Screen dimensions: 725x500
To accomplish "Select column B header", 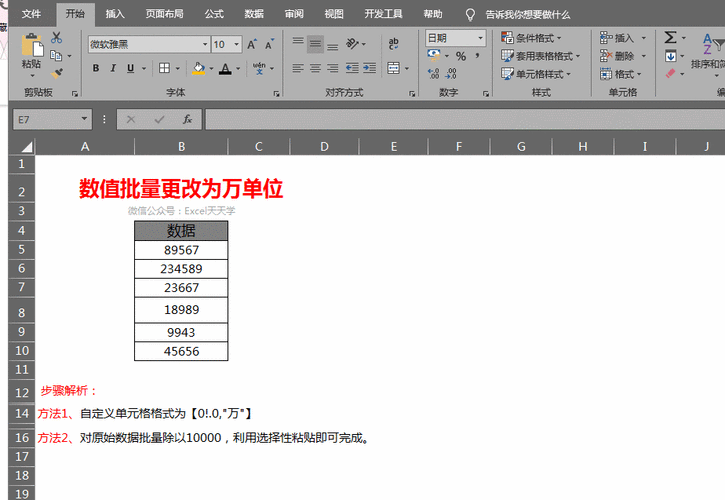I will pyautogui.click(x=181, y=147).
